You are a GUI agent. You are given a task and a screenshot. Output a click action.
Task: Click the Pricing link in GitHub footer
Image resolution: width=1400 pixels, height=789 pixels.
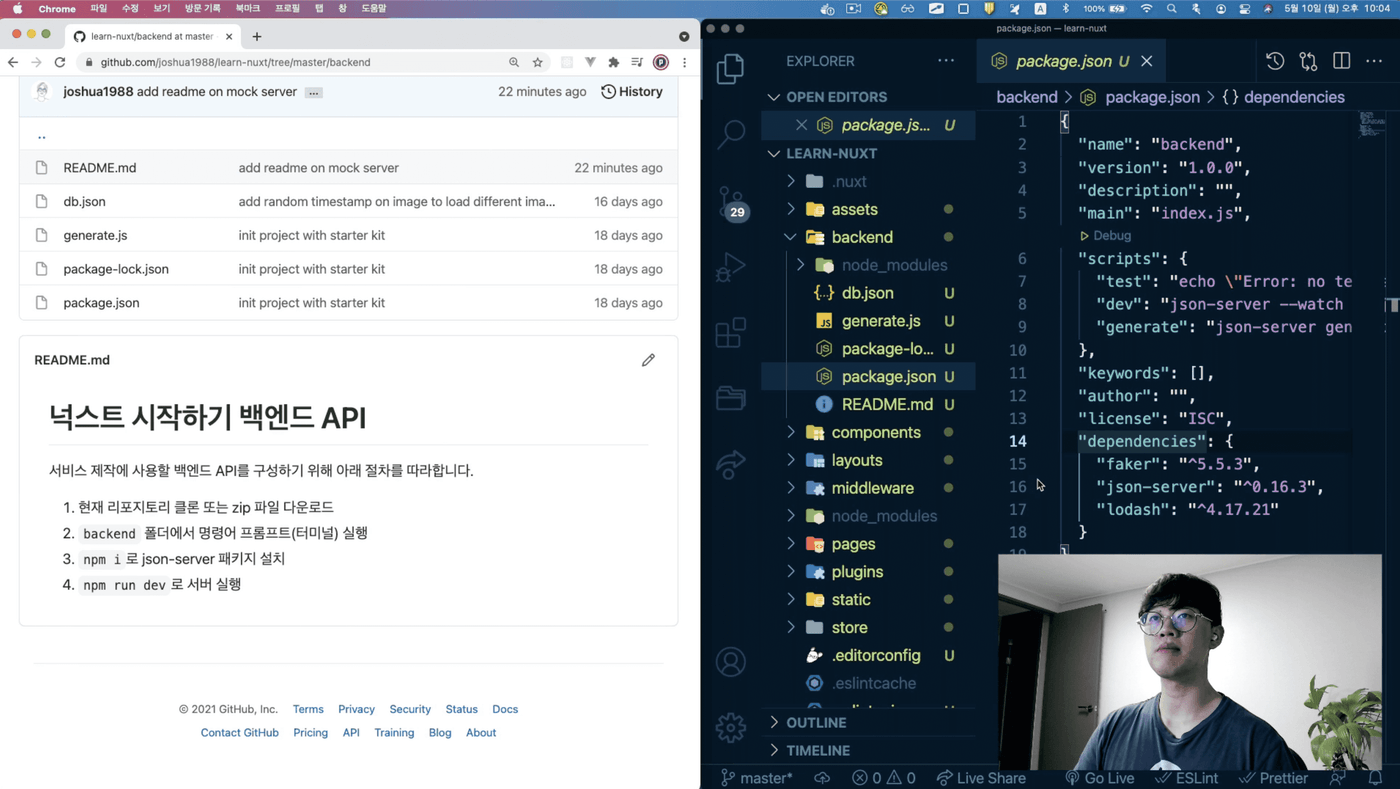coord(310,733)
